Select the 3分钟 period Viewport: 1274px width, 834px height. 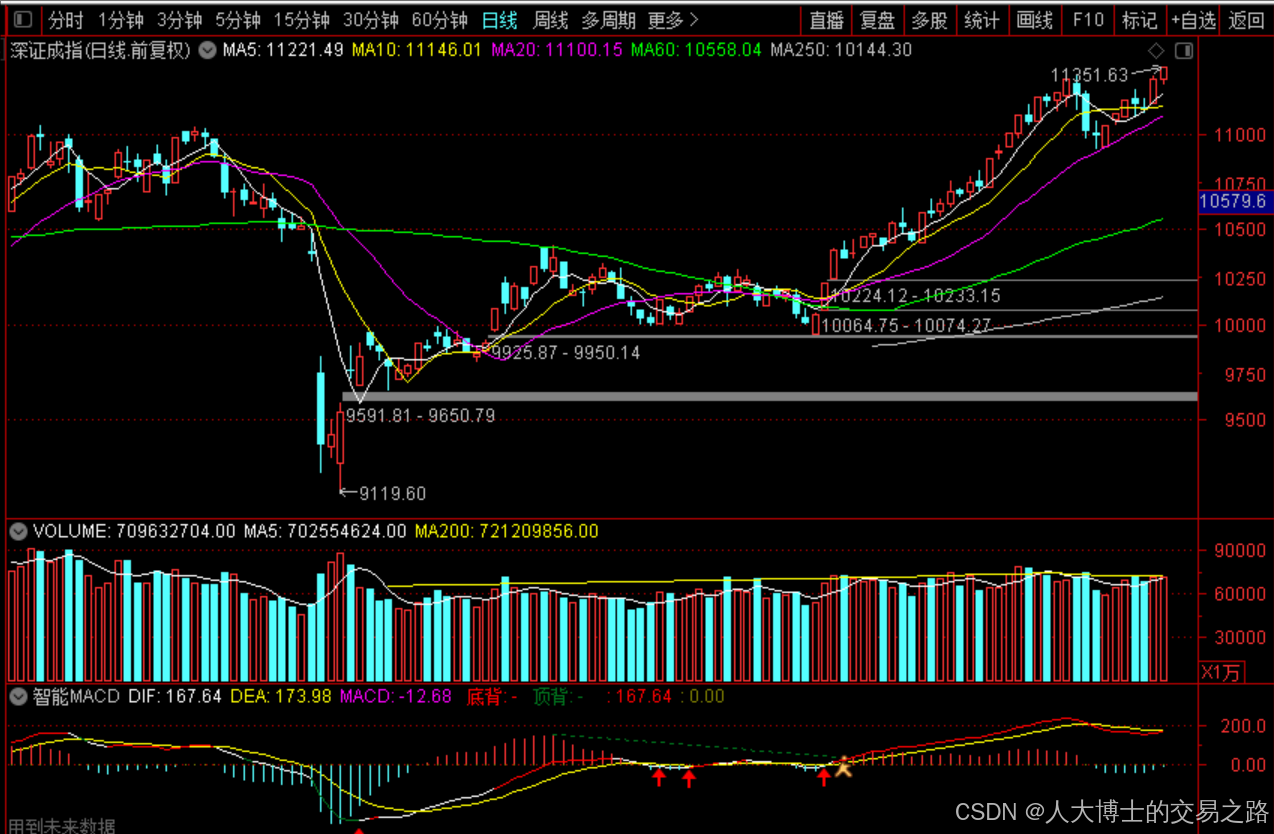[179, 20]
